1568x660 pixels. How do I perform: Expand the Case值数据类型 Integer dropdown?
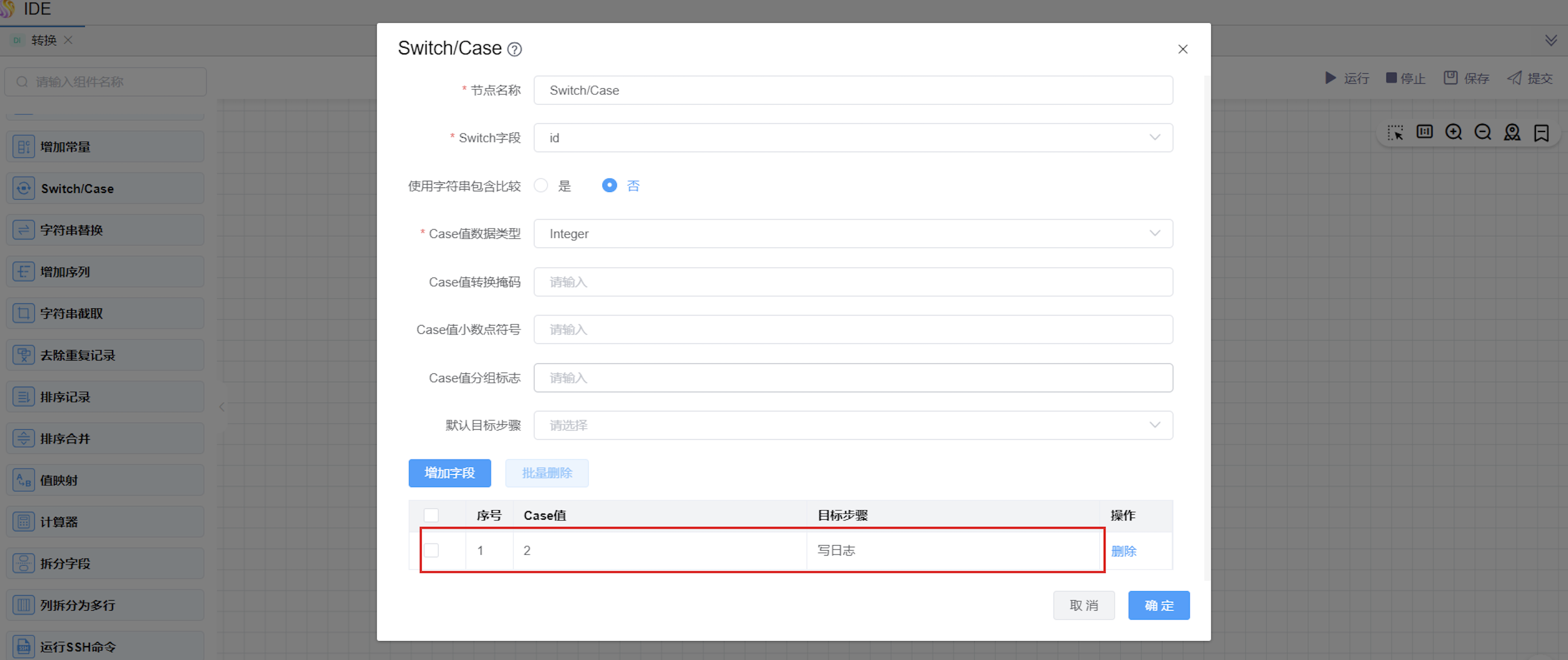point(852,233)
